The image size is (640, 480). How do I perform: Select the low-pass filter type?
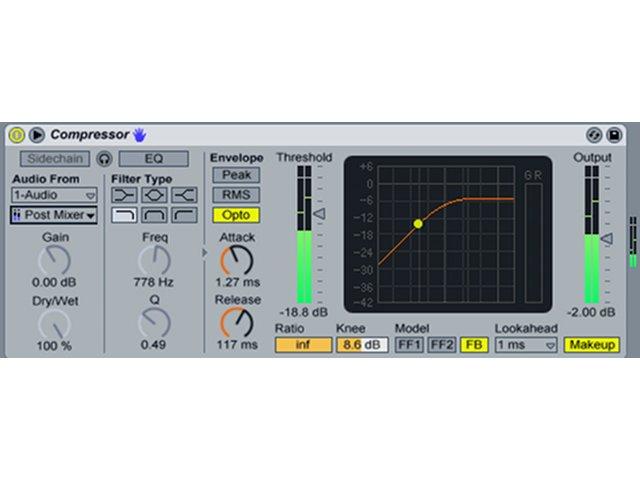[x=124, y=215]
